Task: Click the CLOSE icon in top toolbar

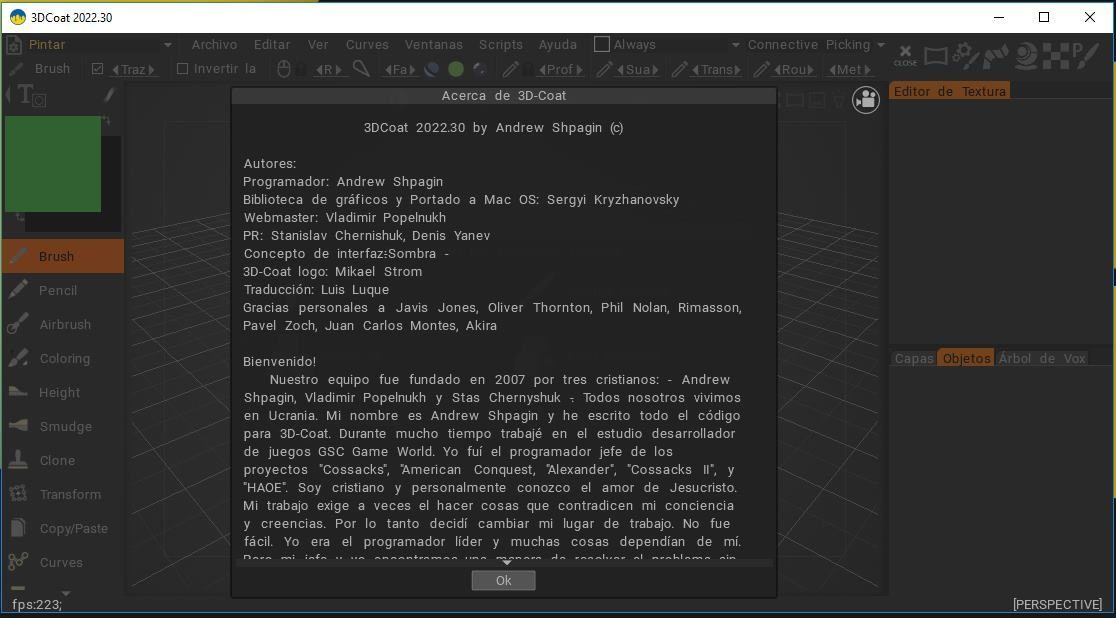Action: [905, 55]
